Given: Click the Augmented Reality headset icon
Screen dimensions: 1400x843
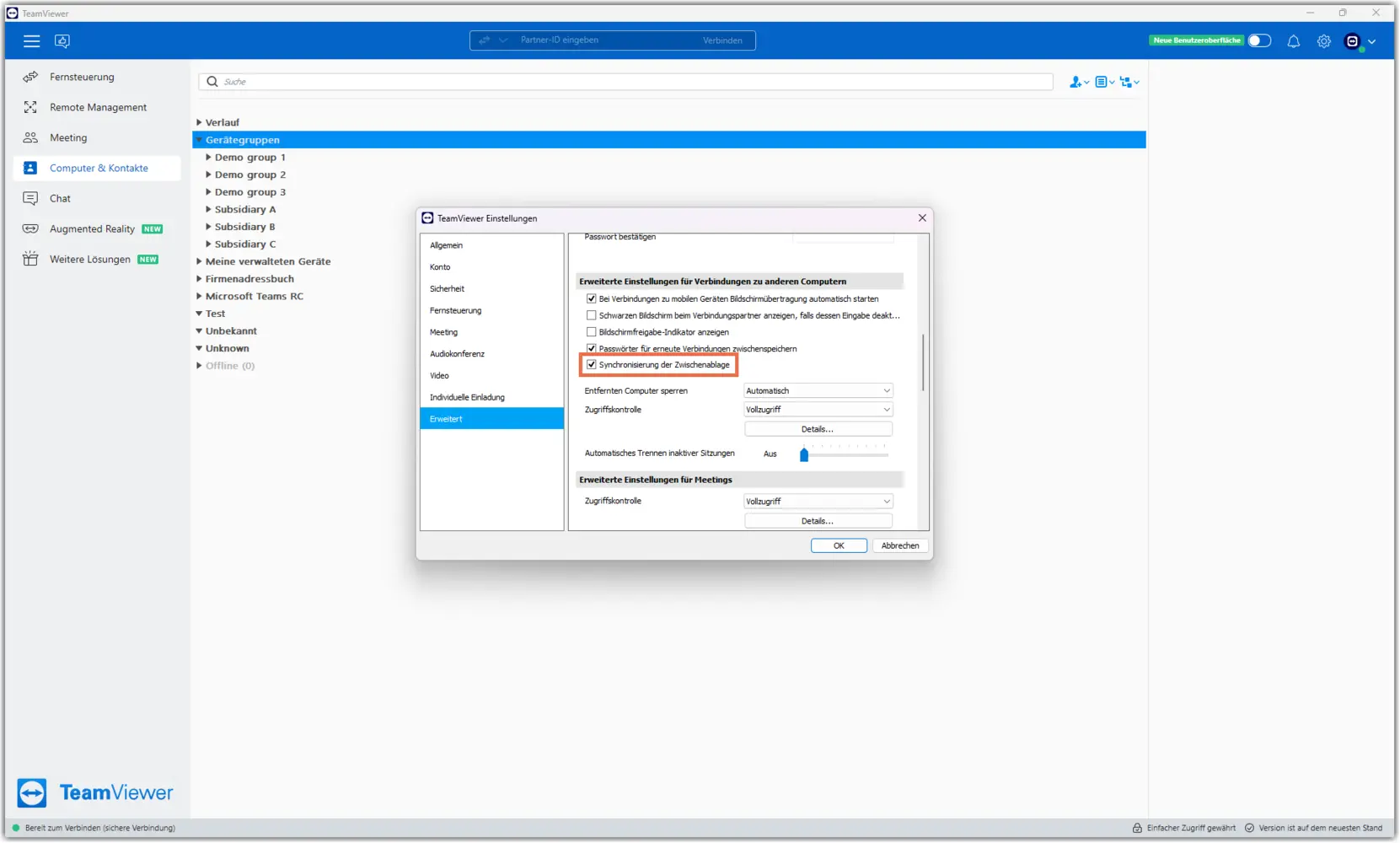Looking at the screenshot, I should (x=30, y=228).
